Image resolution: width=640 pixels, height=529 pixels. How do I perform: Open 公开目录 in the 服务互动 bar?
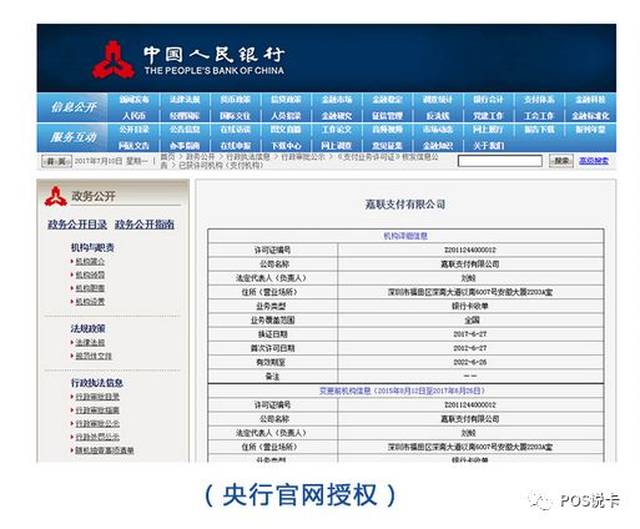tap(134, 130)
